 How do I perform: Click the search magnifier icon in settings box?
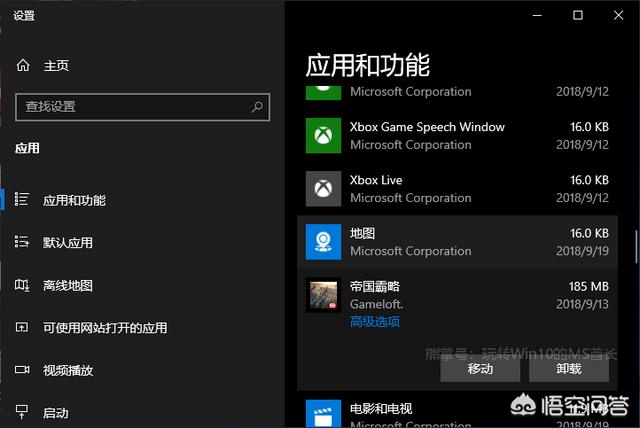(x=257, y=106)
